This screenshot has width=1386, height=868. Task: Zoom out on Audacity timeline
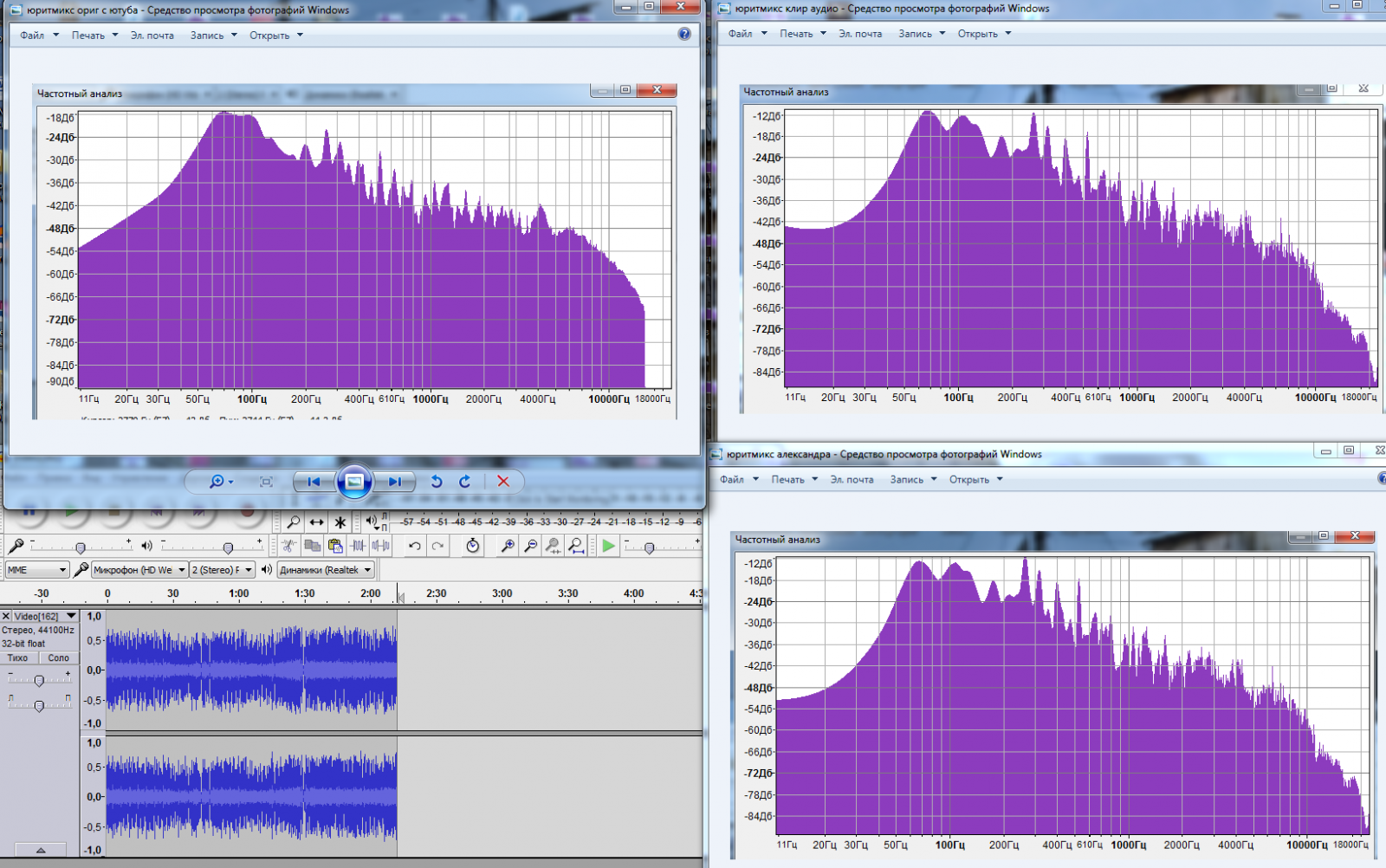(530, 546)
